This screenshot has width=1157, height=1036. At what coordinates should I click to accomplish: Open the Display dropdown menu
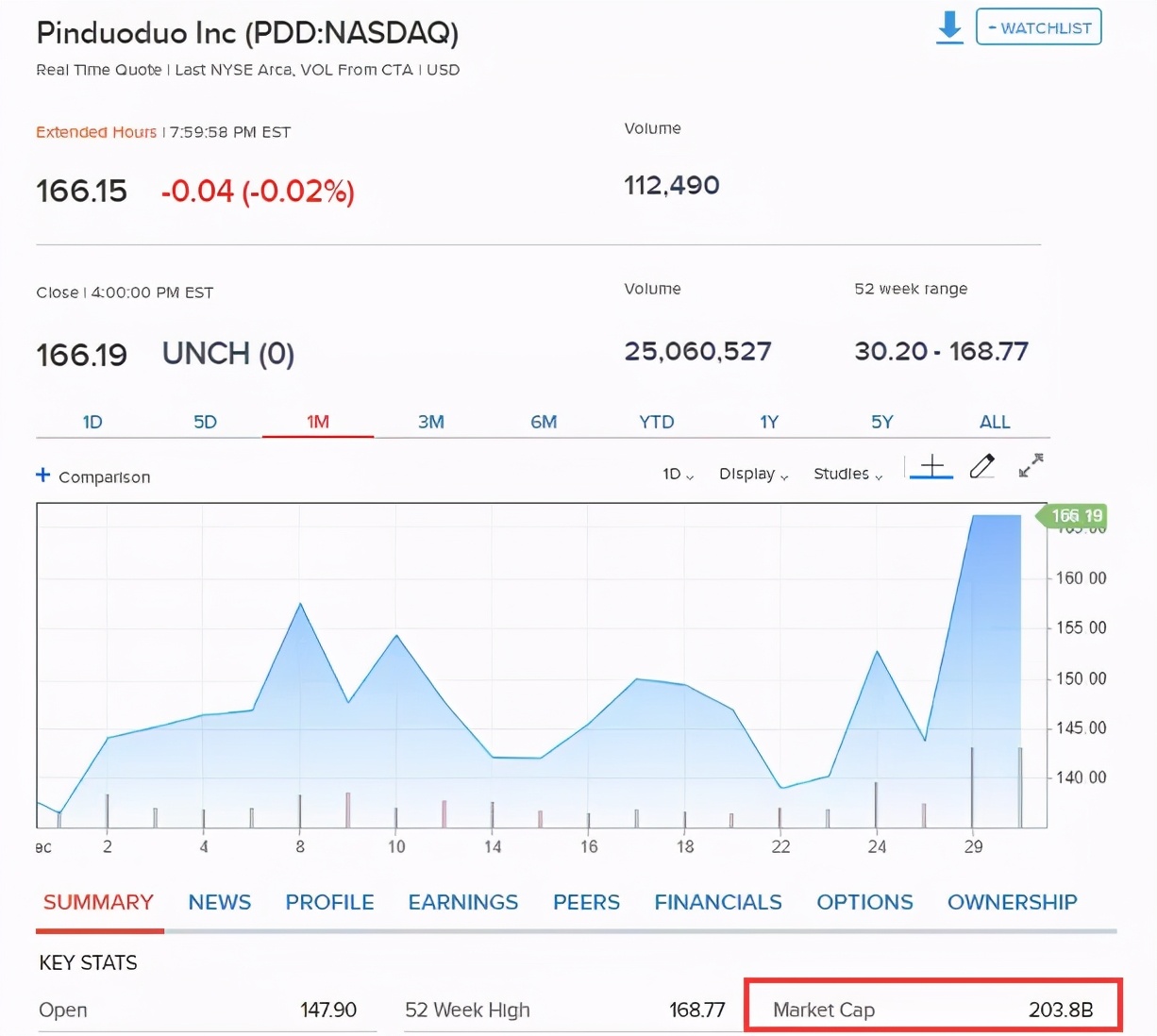(x=753, y=474)
